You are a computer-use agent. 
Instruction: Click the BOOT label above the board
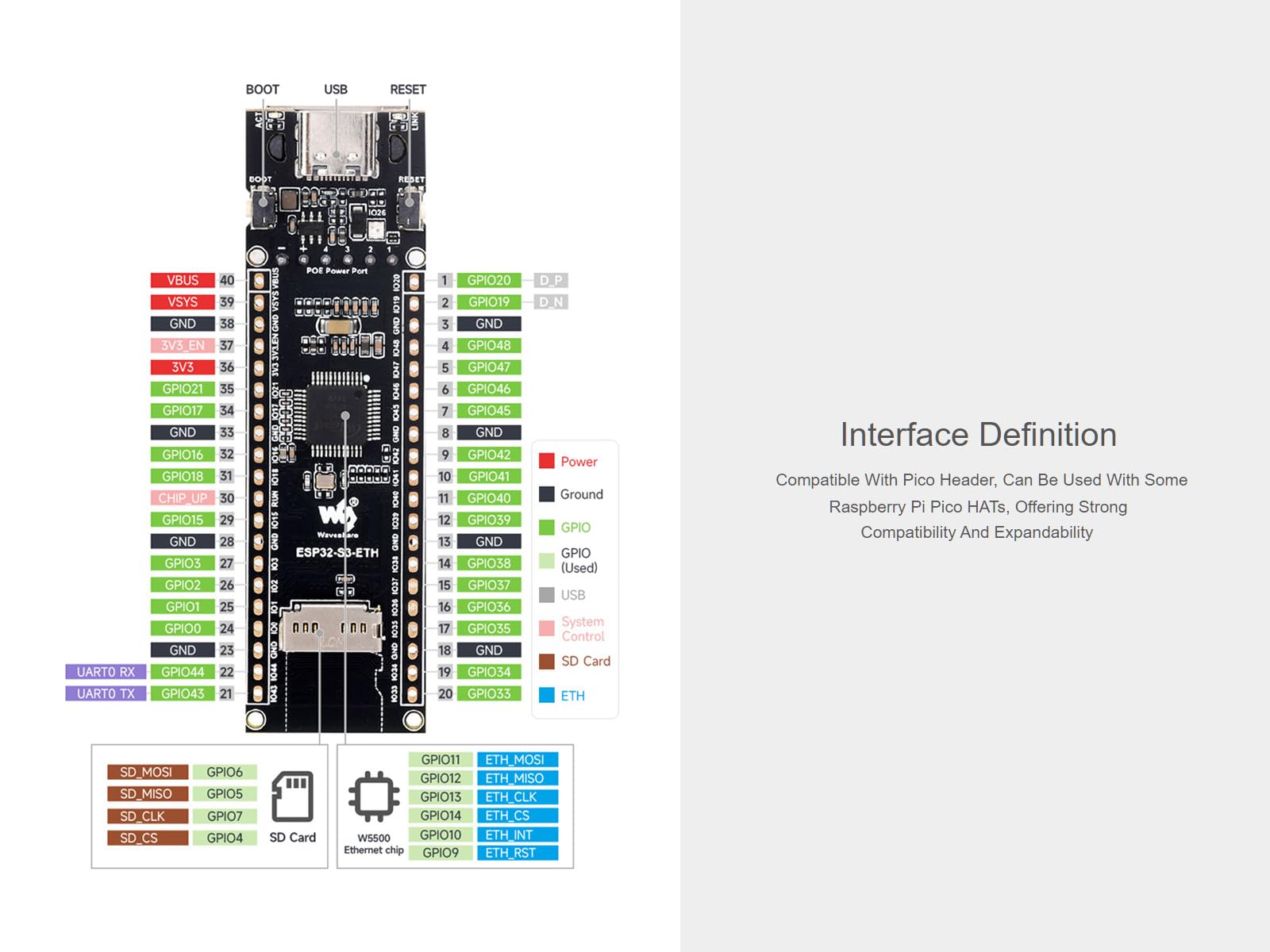tap(263, 90)
